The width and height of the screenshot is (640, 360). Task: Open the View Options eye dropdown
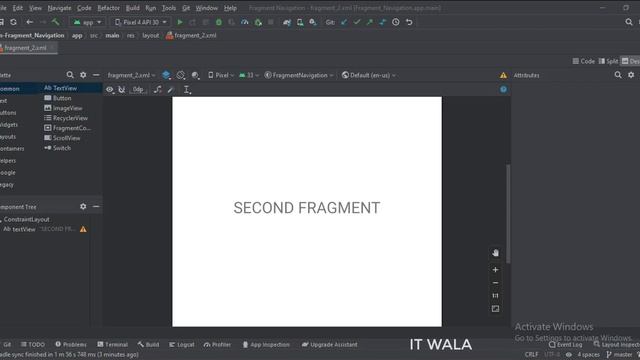point(110,90)
